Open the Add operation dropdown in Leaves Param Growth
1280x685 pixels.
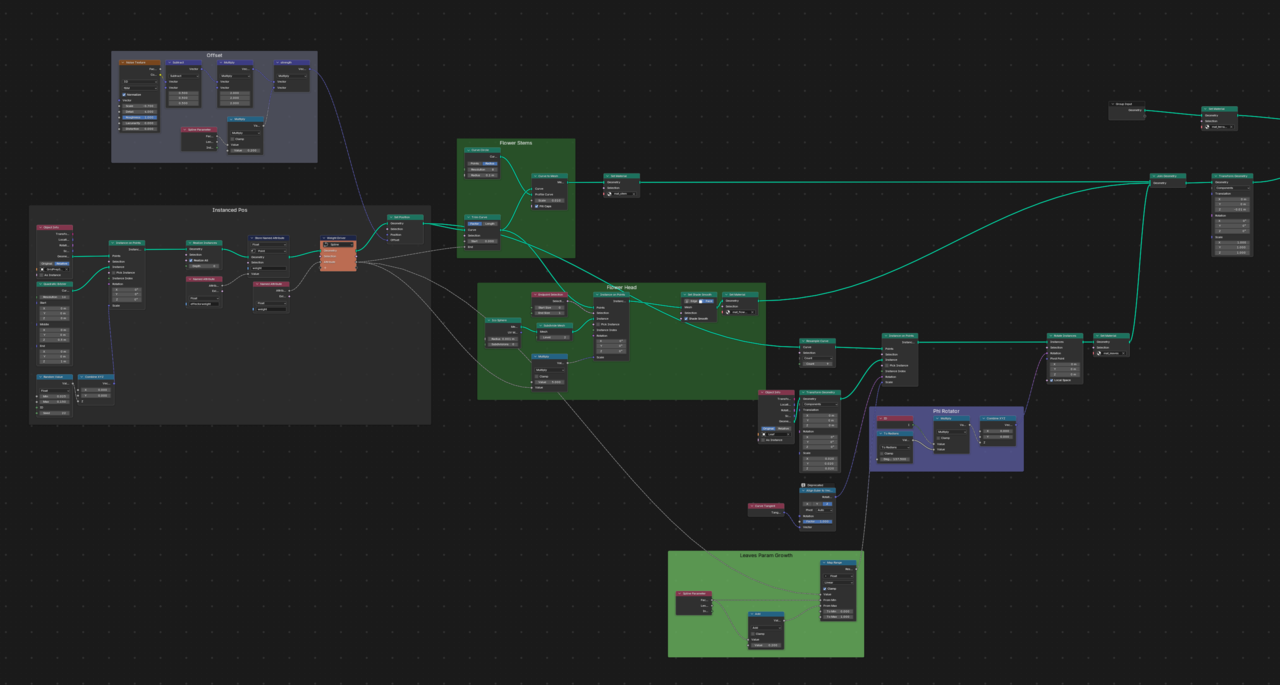pyautogui.click(x=766, y=628)
